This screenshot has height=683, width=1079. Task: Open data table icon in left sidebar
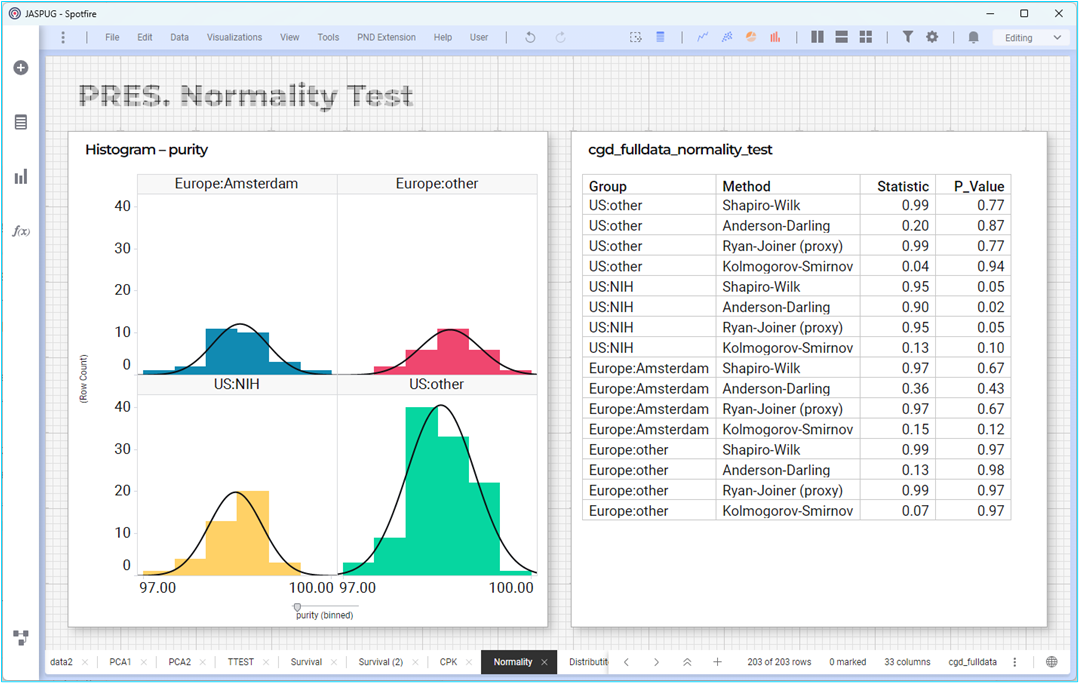click(21, 122)
